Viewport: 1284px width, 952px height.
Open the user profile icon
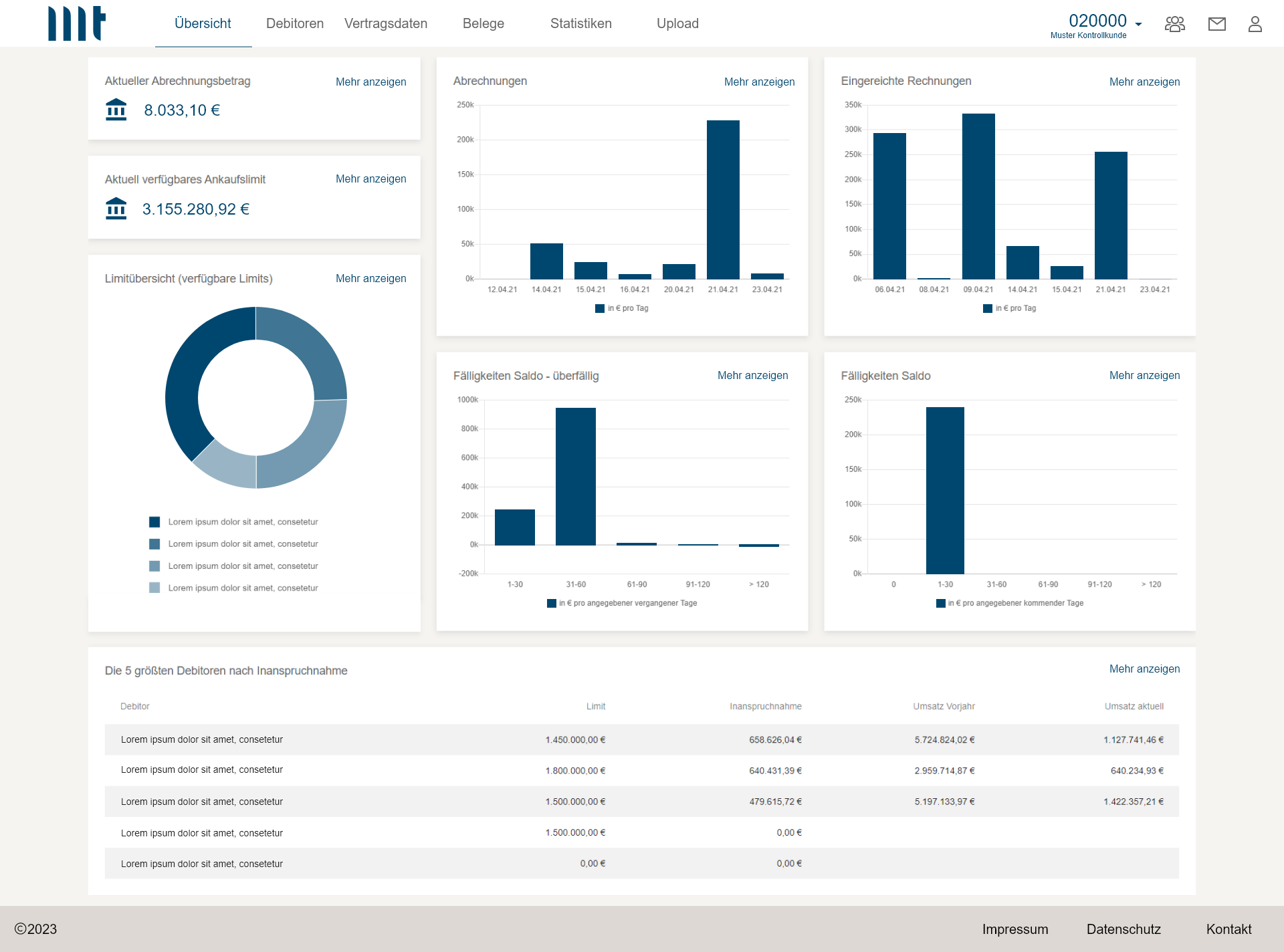coord(1255,24)
